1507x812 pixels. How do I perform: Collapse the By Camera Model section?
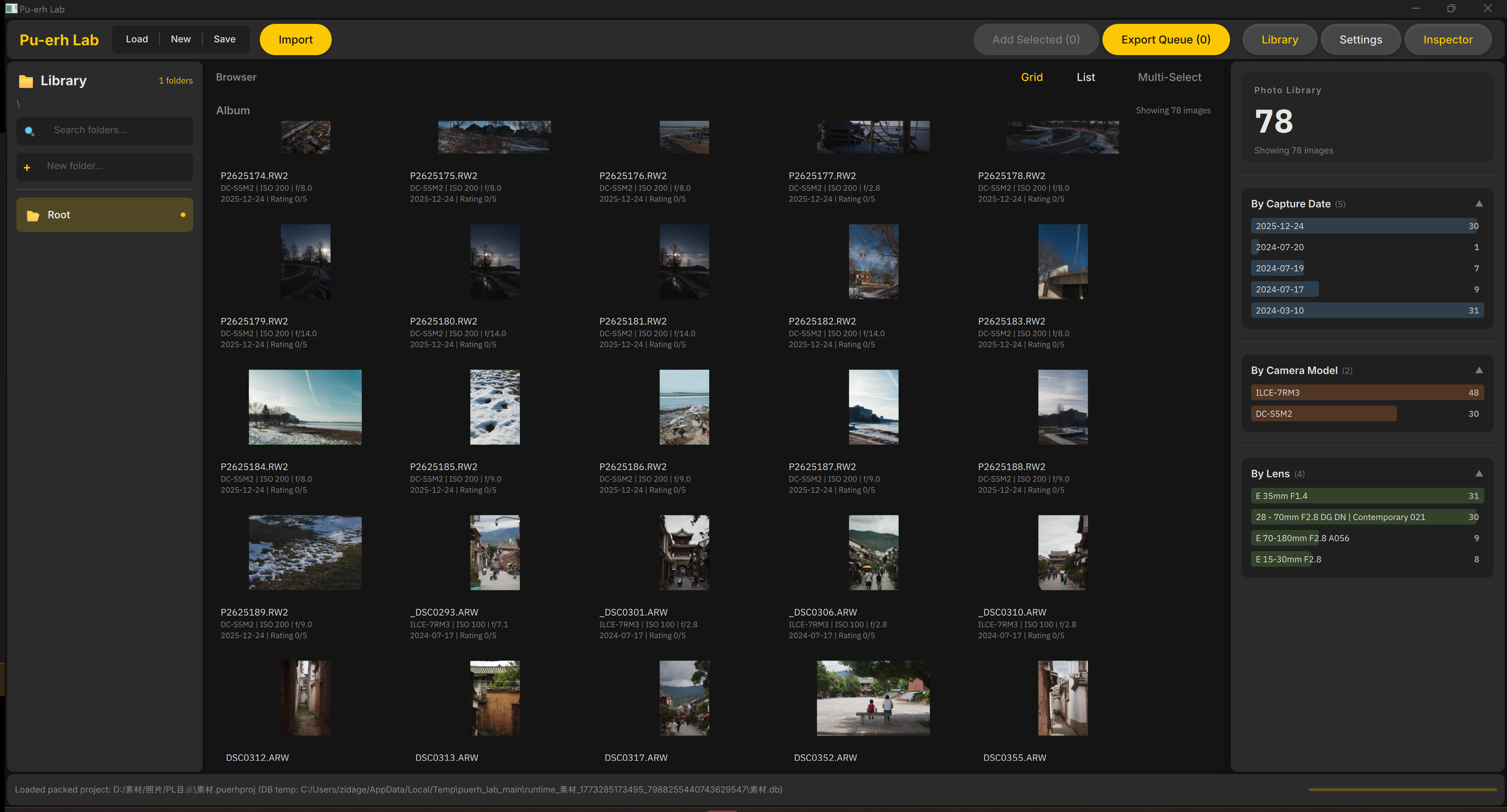point(1478,370)
